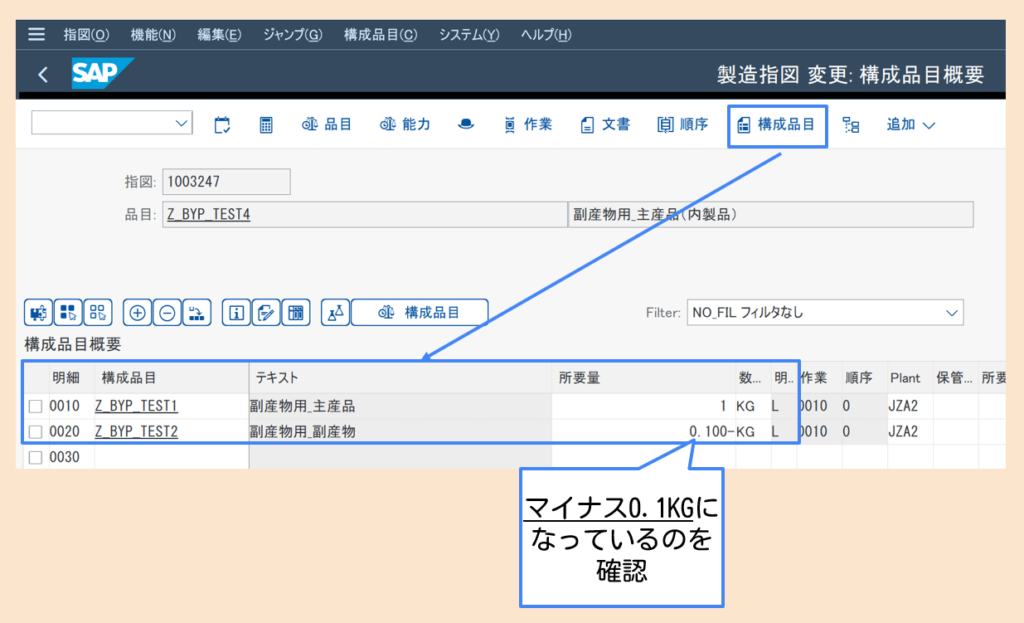Viewport: 1024px width, 623px height.
Task: Click the info icon in the item toolbar
Action: 235,312
